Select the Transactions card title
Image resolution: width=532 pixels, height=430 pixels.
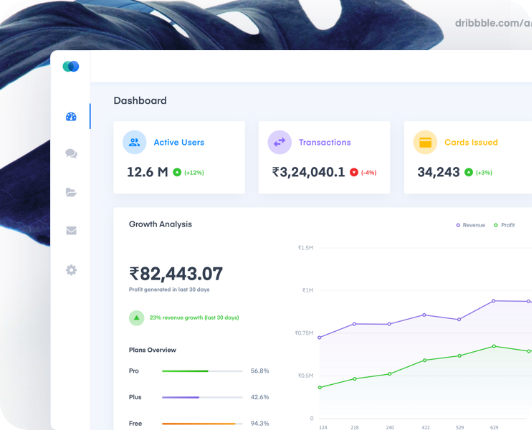pyautogui.click(x=325, y=142)
